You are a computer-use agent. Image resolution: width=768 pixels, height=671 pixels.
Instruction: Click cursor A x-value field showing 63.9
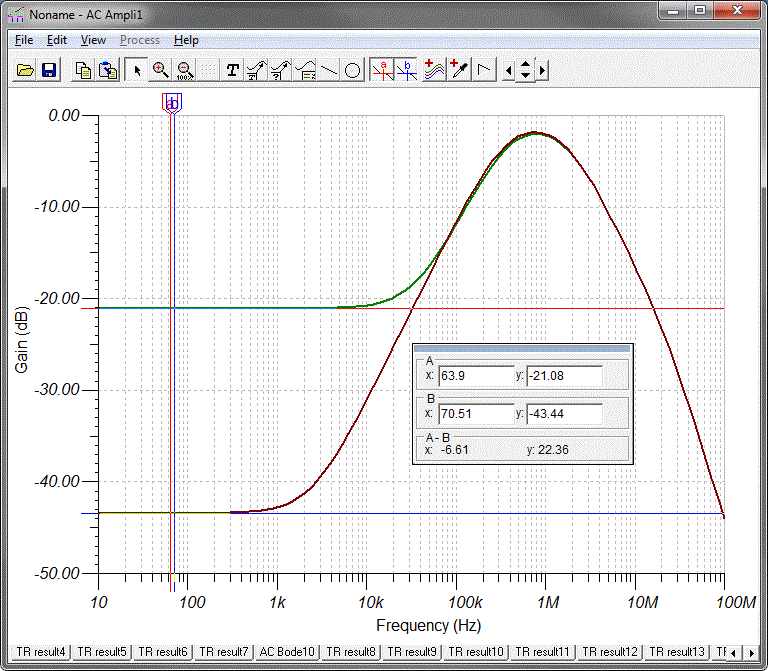(476, 376)
